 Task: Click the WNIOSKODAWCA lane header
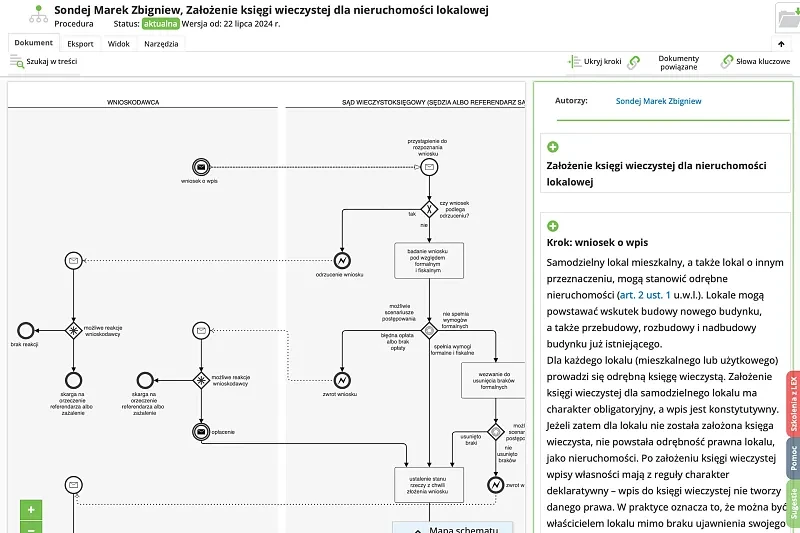tap(133, 102)
